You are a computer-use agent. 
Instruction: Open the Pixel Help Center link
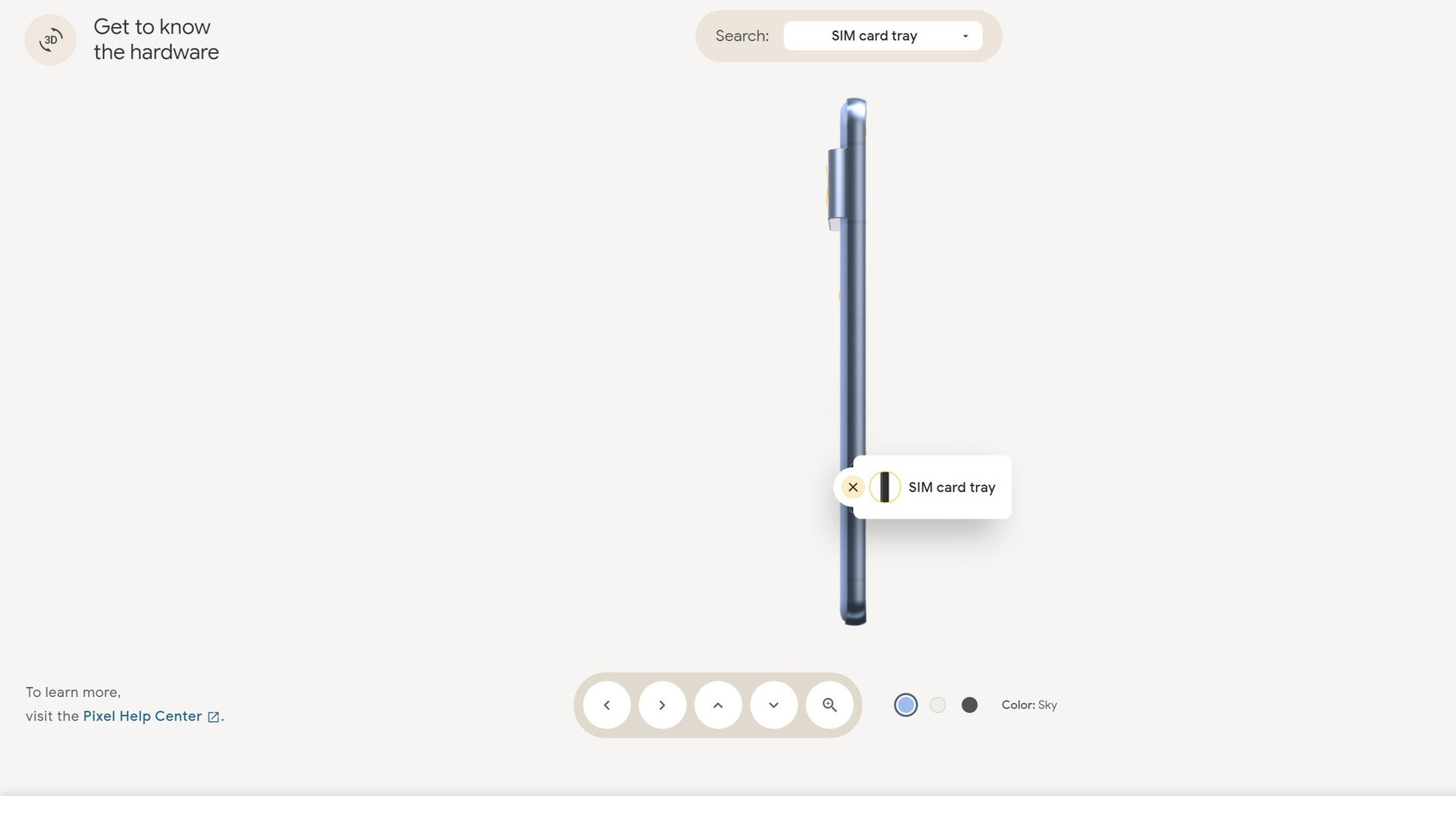click(x=143, y=717)
